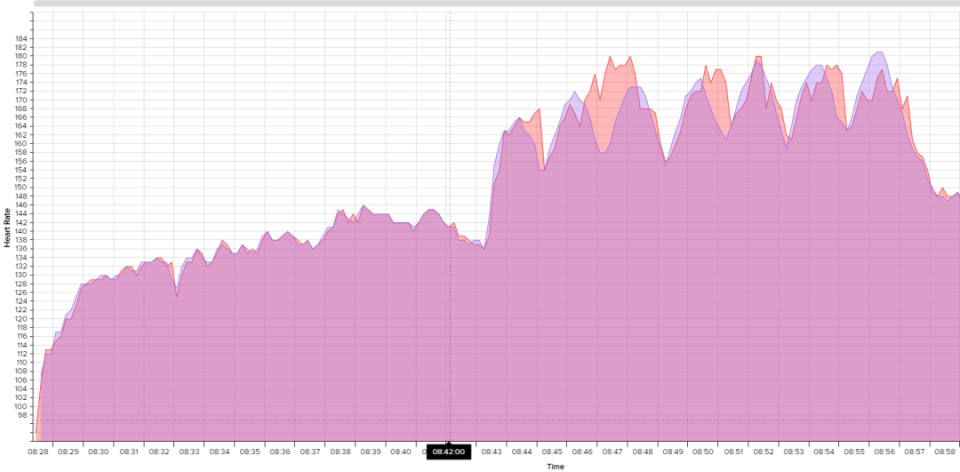The image size is (960, 472).
Task: Pick the 08:54 time axis label
Action: [x=825, y=451]
